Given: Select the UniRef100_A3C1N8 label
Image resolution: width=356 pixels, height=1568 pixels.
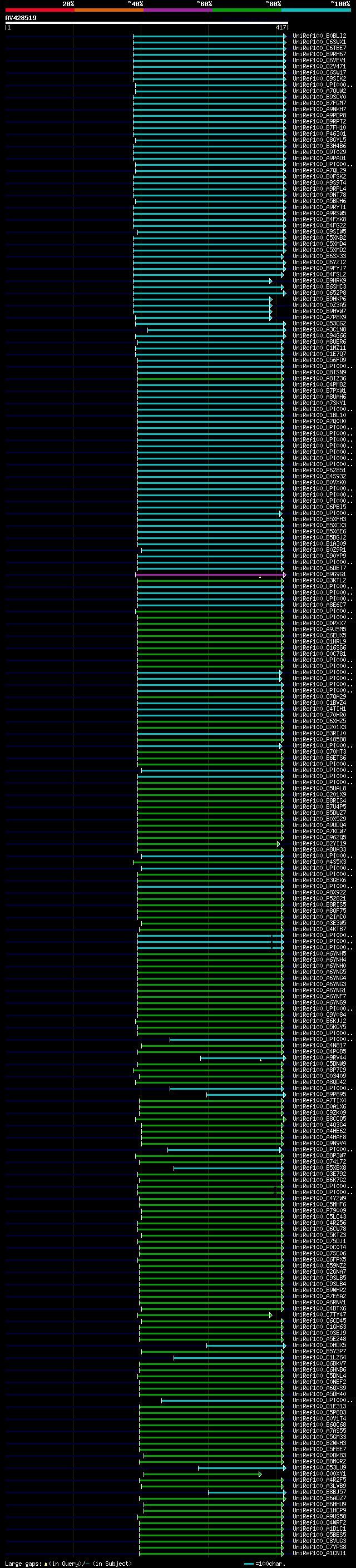Looking at the screenshot, I should pyautogui.click(x=319, y=330).
